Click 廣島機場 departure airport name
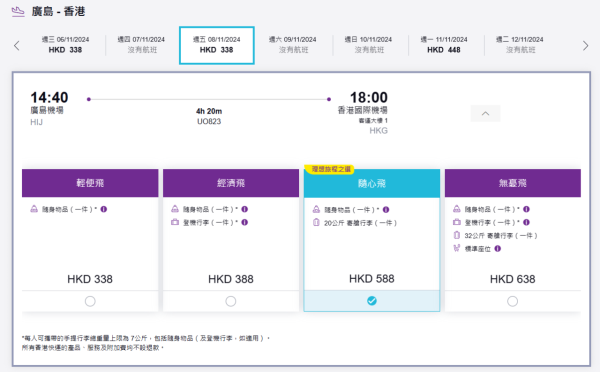Screen dimensions: 600x372 47,110
